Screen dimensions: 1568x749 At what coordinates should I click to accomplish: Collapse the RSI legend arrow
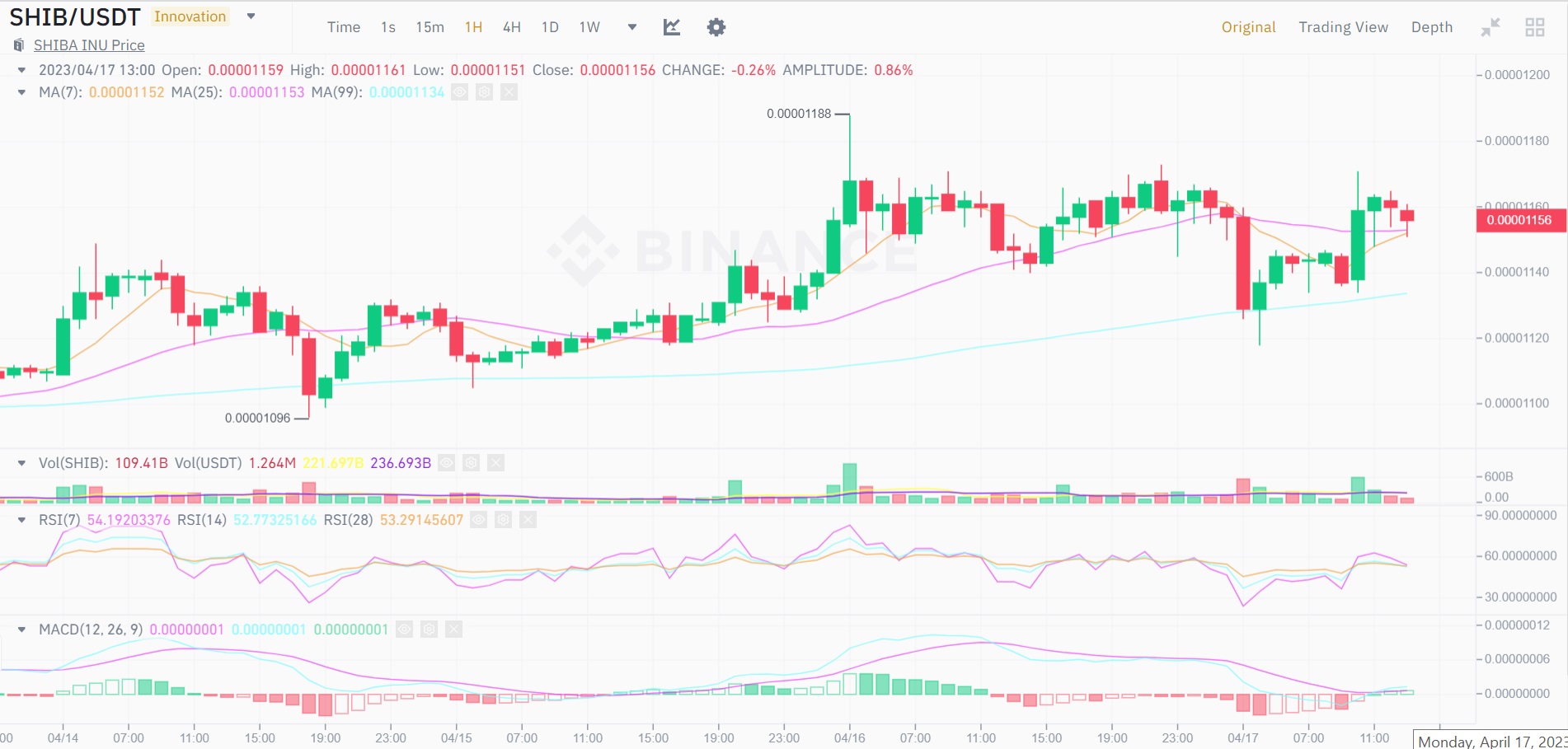pos(21,520)
